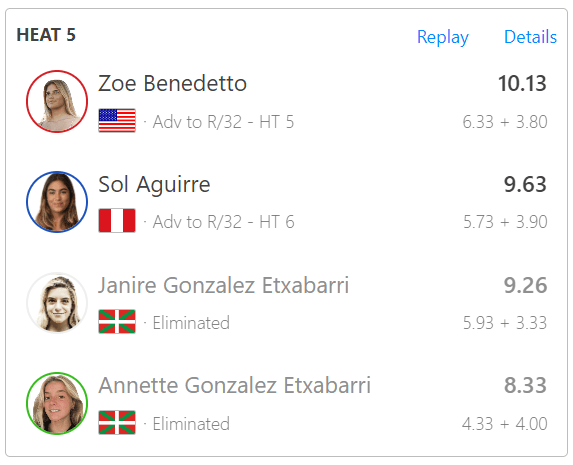Click the 10.13 heat total score

522,83
